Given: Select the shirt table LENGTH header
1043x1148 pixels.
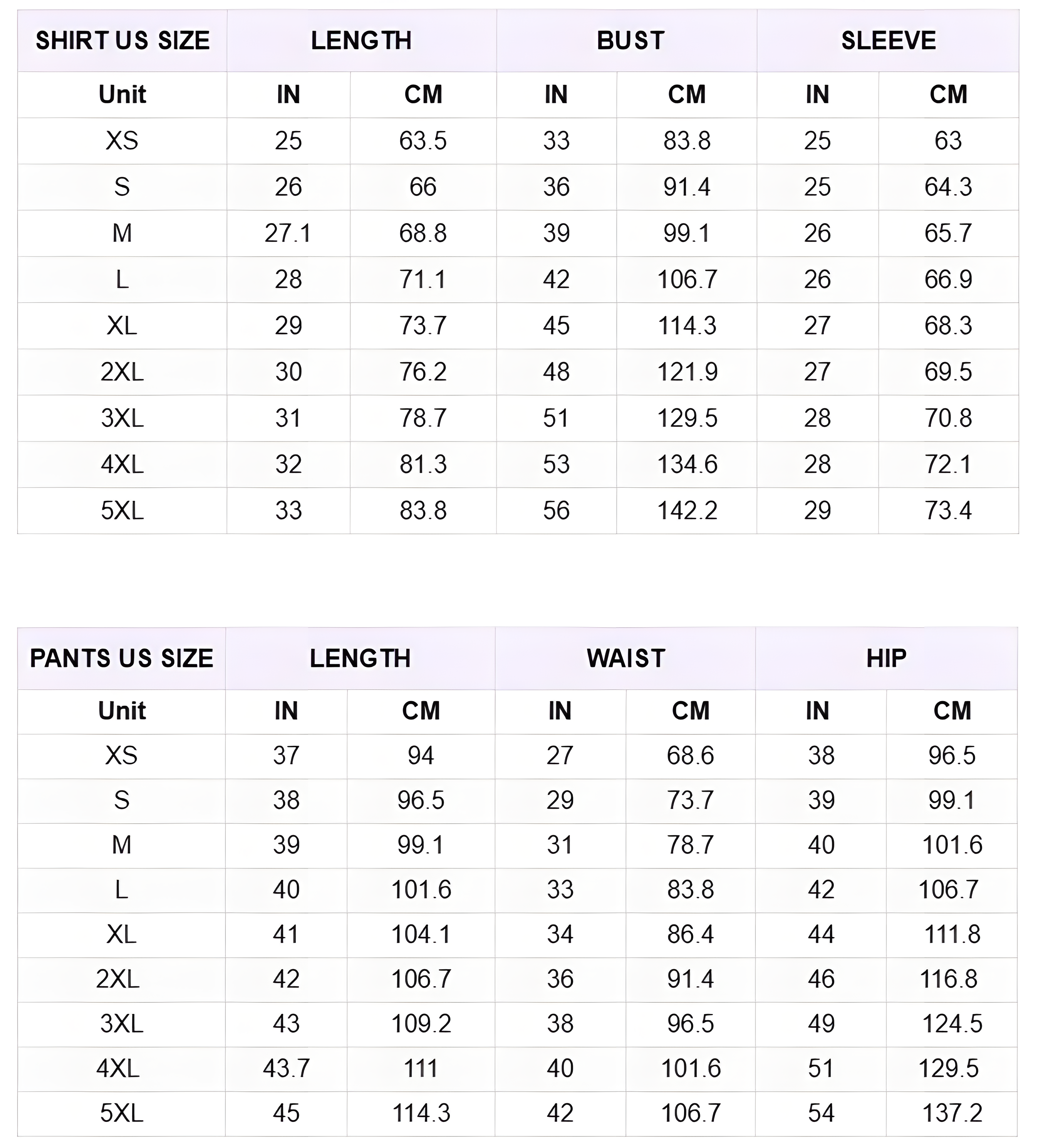Looking at the screenshot, I should tap(361, 41).
